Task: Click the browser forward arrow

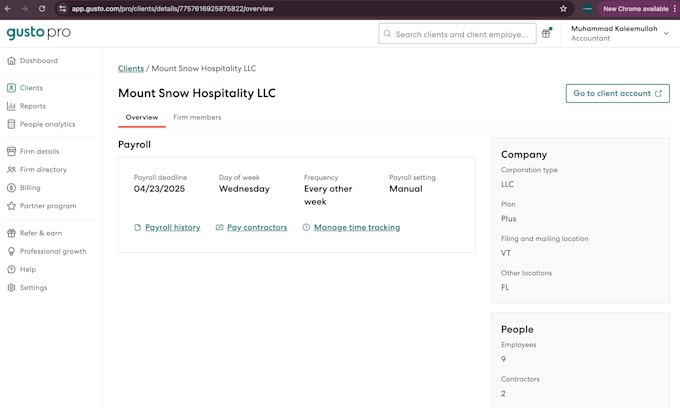Action: (x=25, y=9)
